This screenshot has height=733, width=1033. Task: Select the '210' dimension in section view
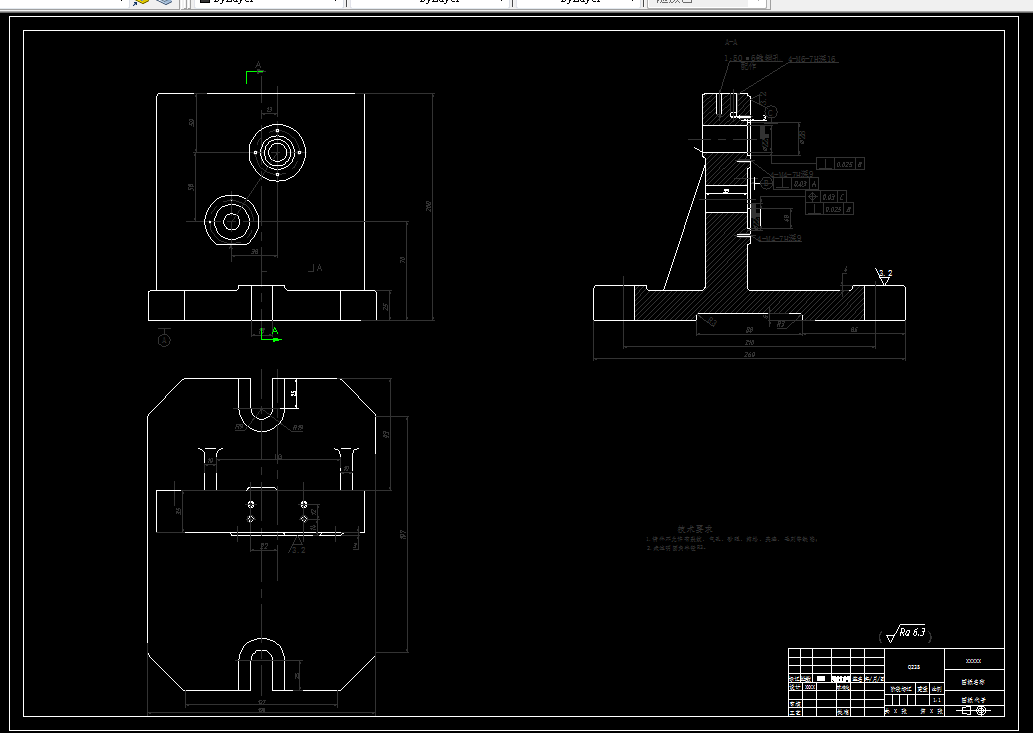[749, 342]
